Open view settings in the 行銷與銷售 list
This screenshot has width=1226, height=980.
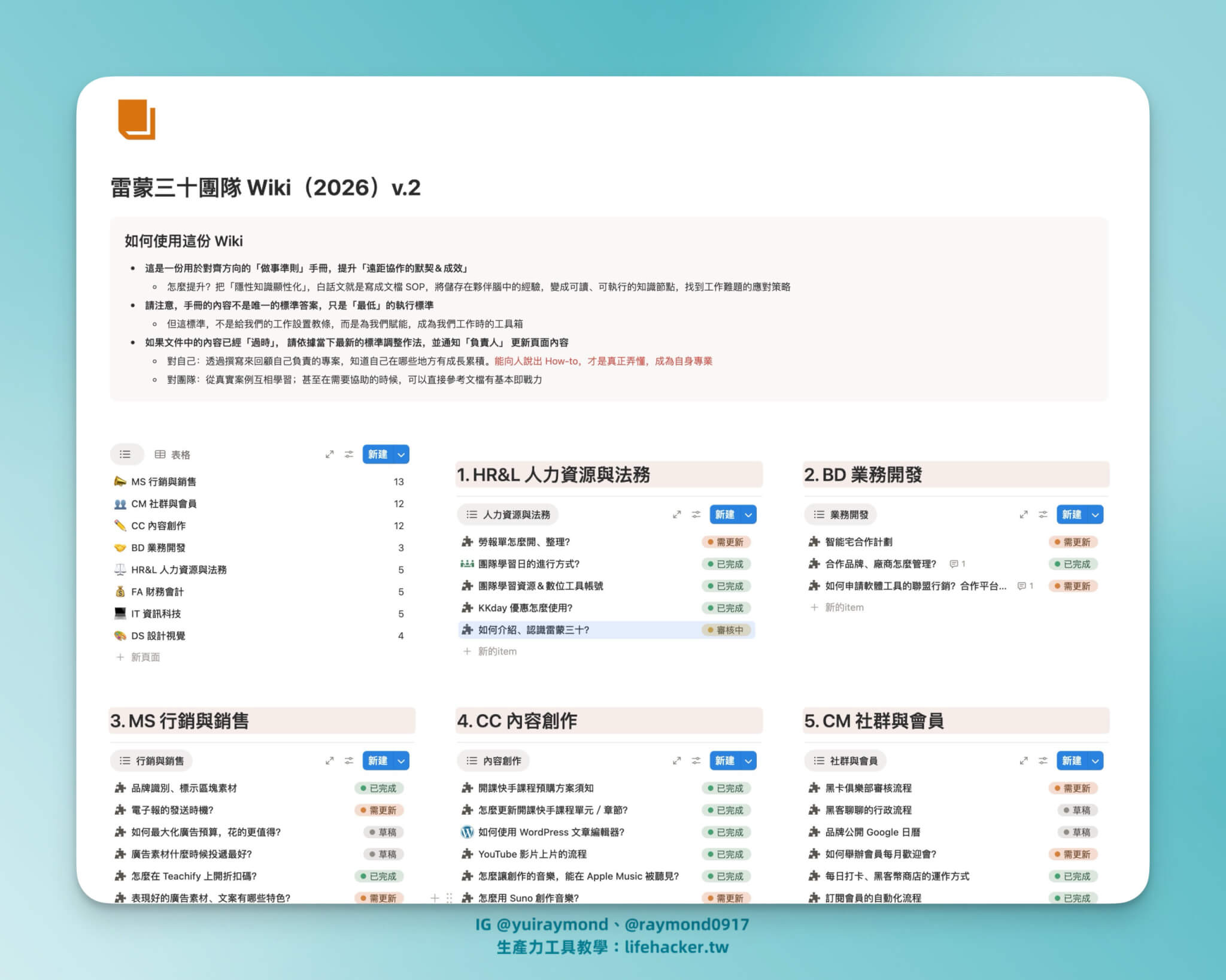pos(349,760)
